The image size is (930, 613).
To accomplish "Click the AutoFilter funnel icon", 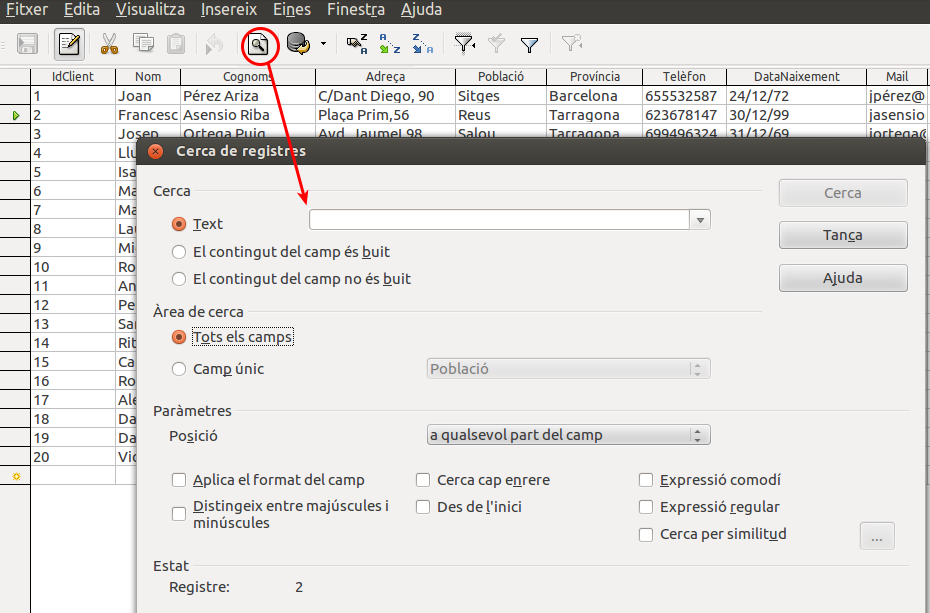I will coord(464,44).
